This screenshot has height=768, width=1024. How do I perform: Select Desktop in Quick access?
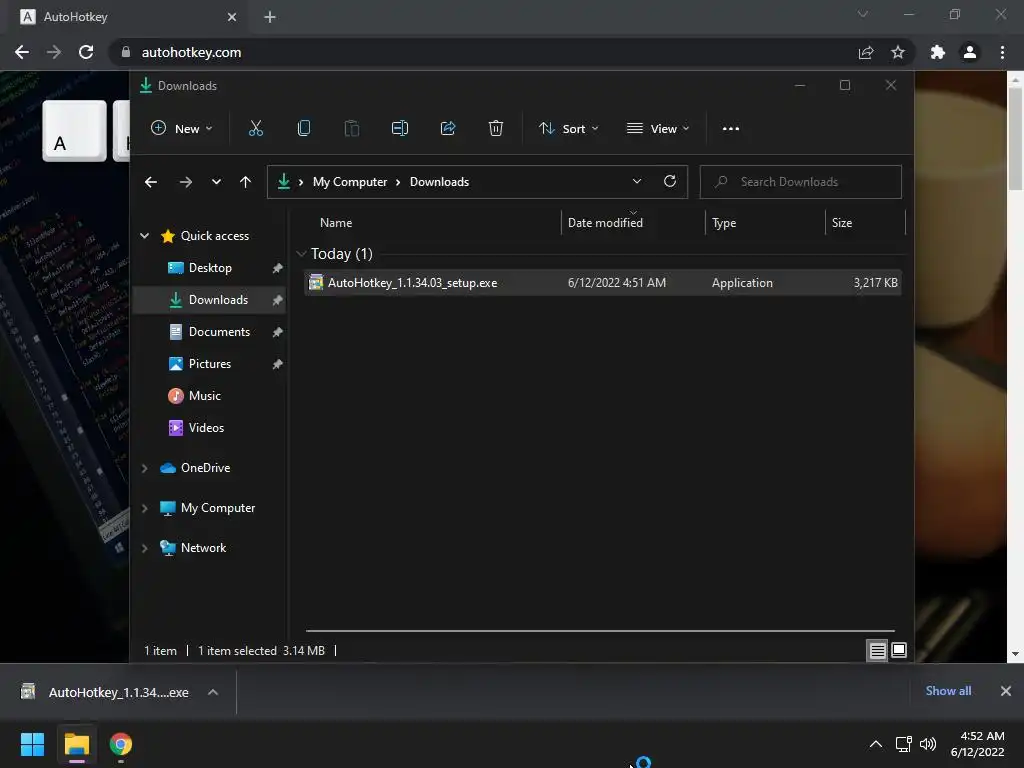tap(210, 268)
